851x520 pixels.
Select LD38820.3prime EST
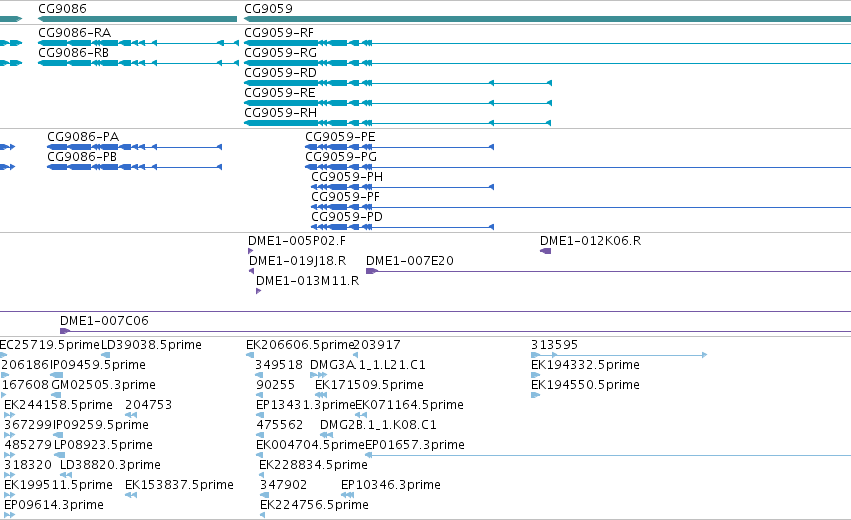110,465
